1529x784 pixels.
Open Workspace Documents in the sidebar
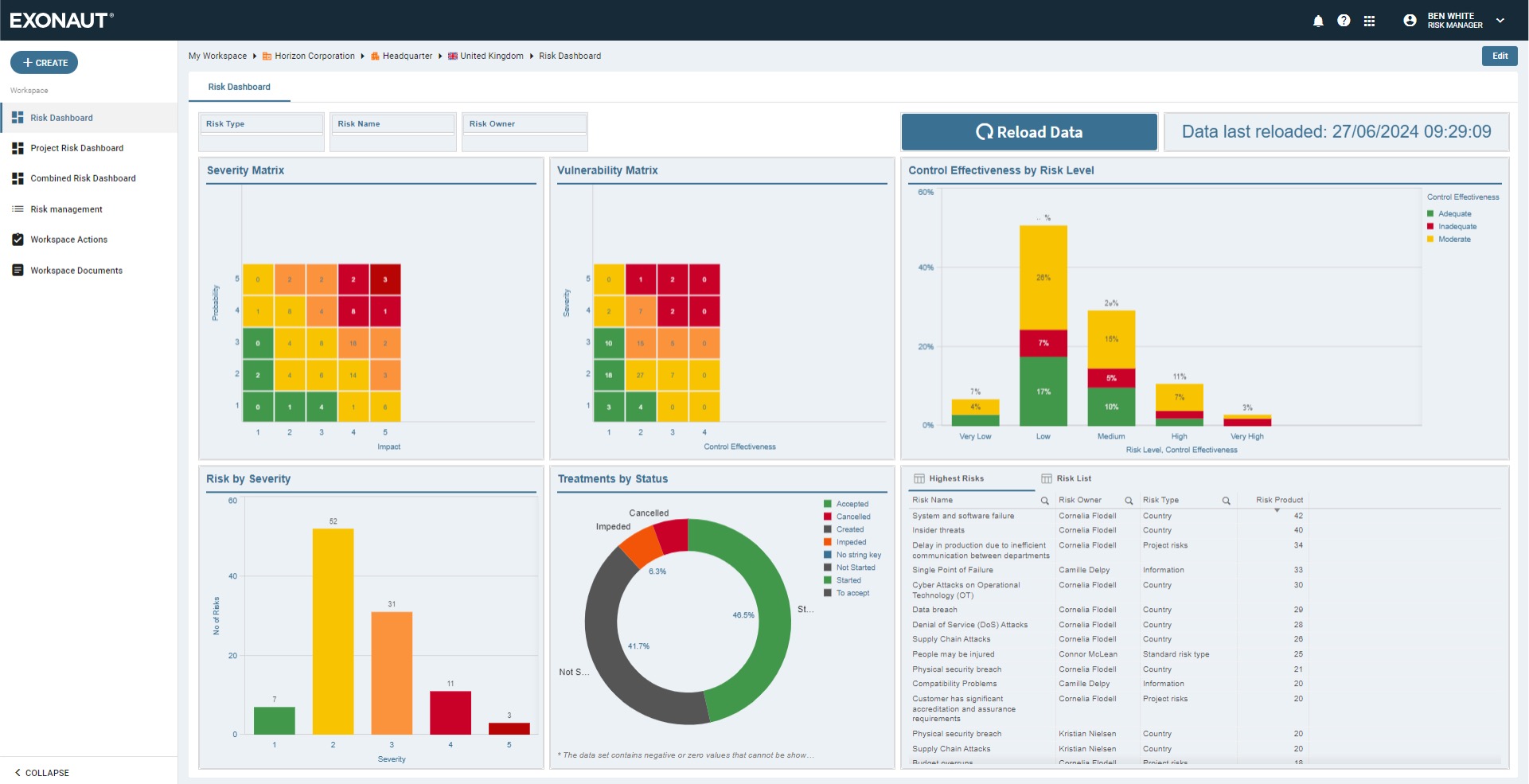coord(76,271)
